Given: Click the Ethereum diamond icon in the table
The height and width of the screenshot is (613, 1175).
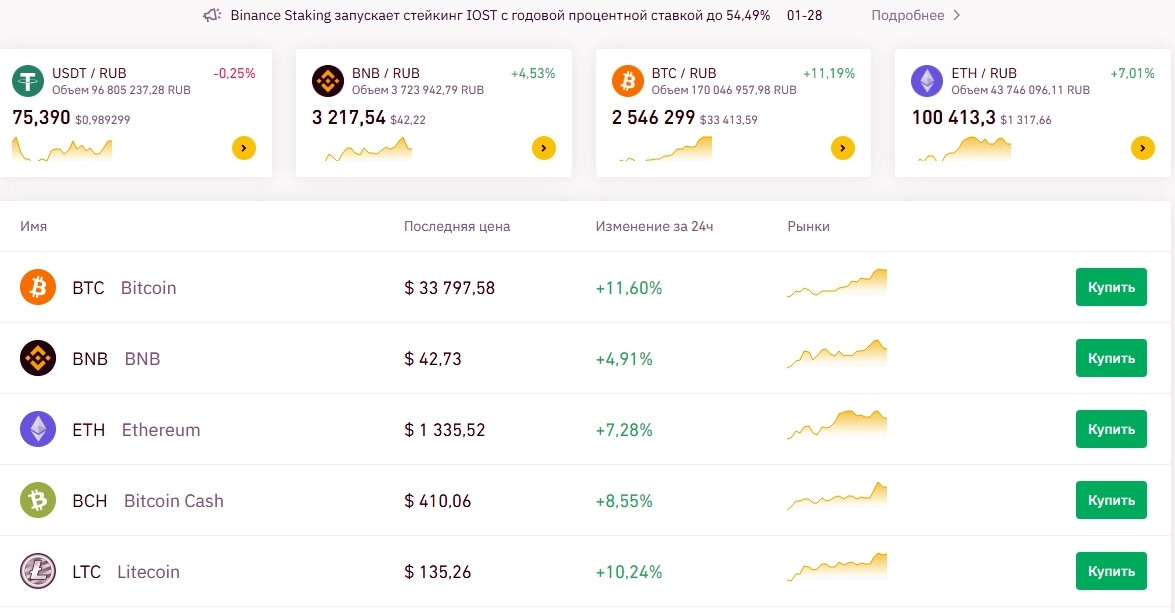Looking at the screenshot, I should point(38,430).
